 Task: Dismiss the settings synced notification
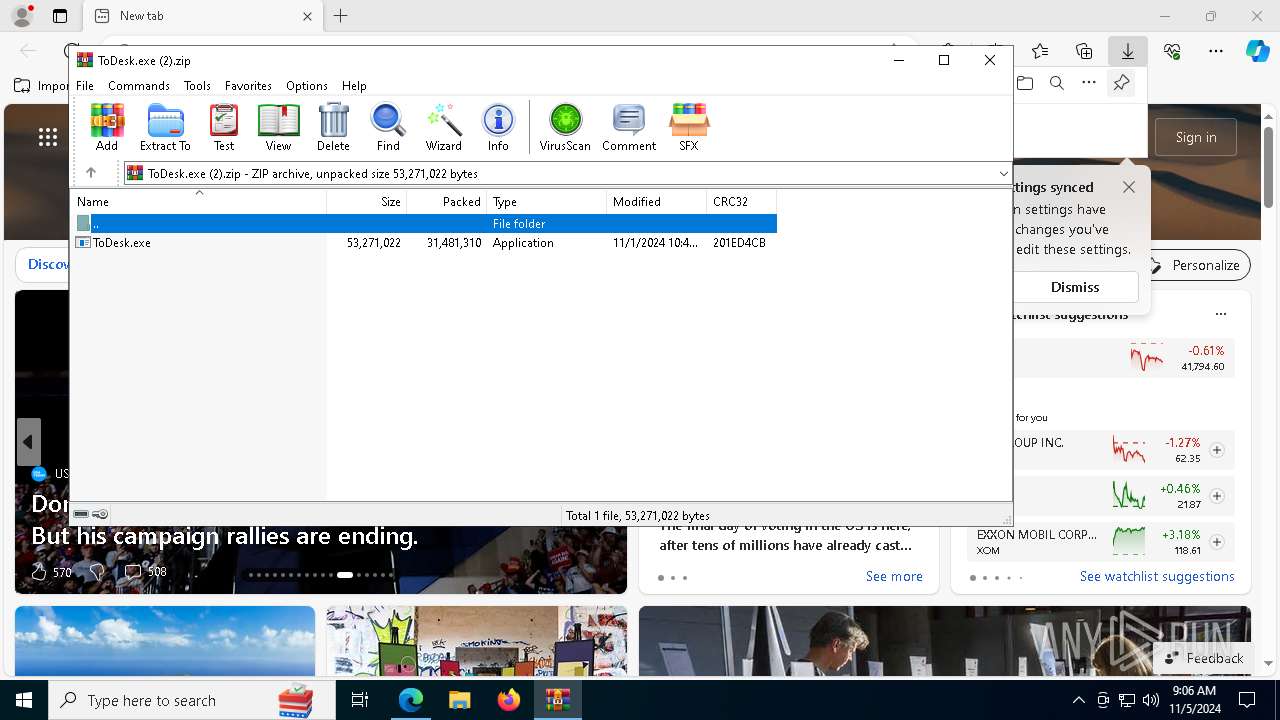pyautogui.click(x=1075, y=287)
